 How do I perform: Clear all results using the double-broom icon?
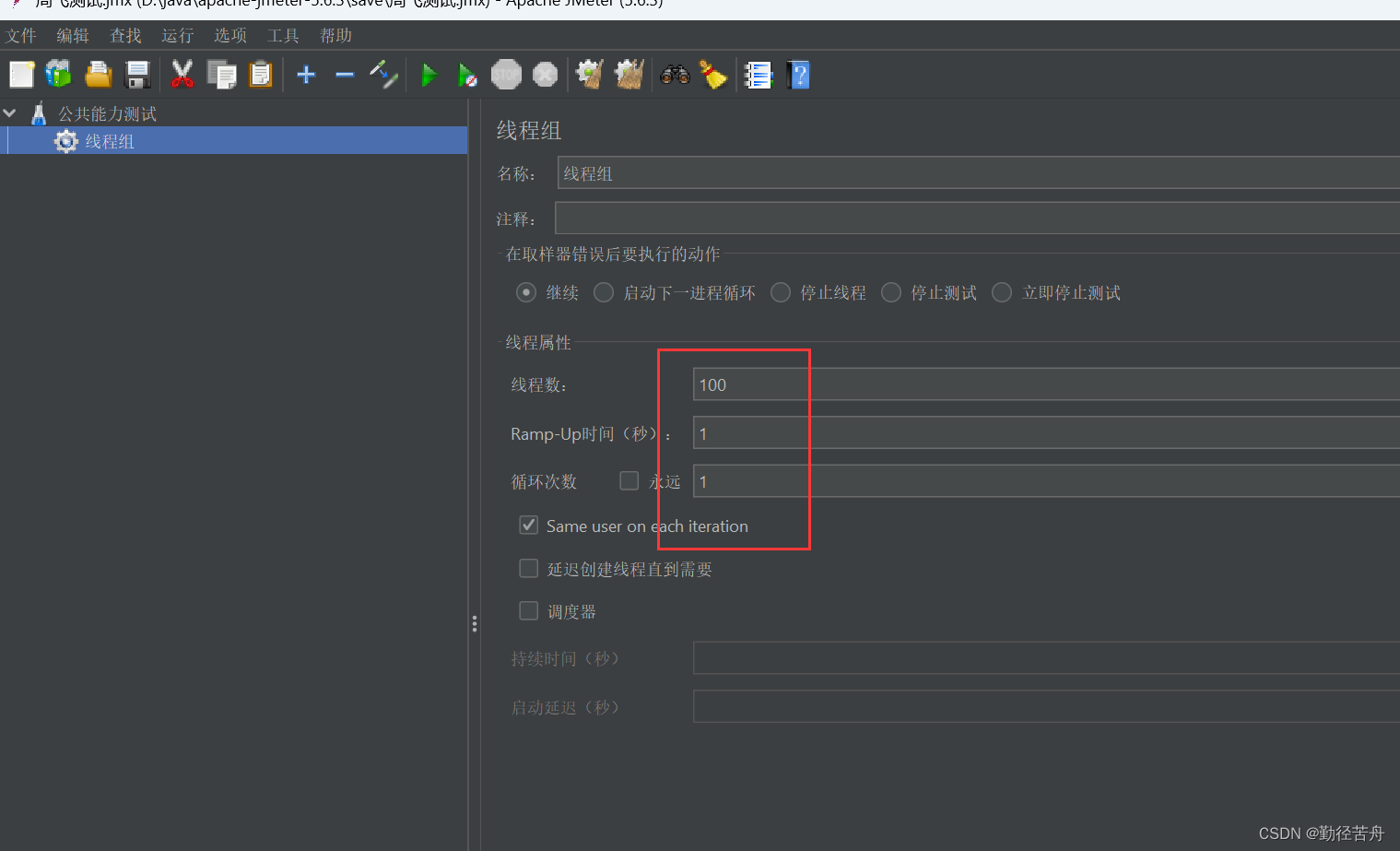tap(629, 75)
